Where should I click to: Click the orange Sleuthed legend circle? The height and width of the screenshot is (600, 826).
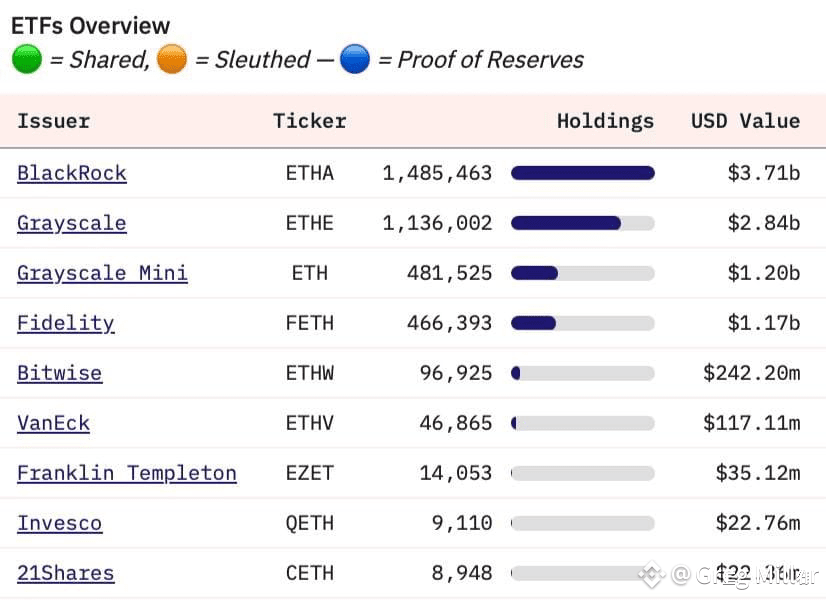172,59
